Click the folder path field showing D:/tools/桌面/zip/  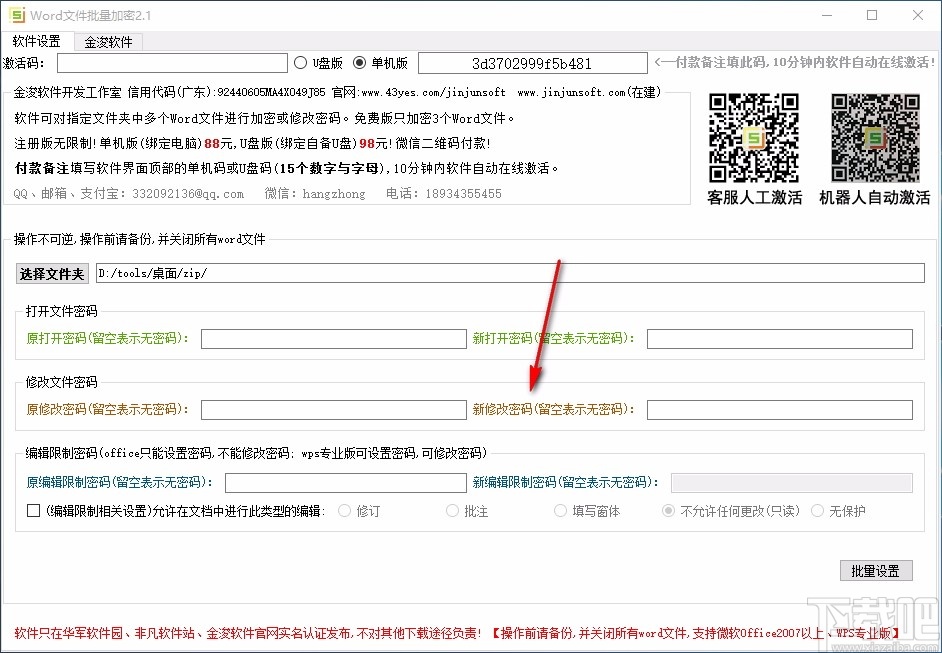click(x=500, y=273)
